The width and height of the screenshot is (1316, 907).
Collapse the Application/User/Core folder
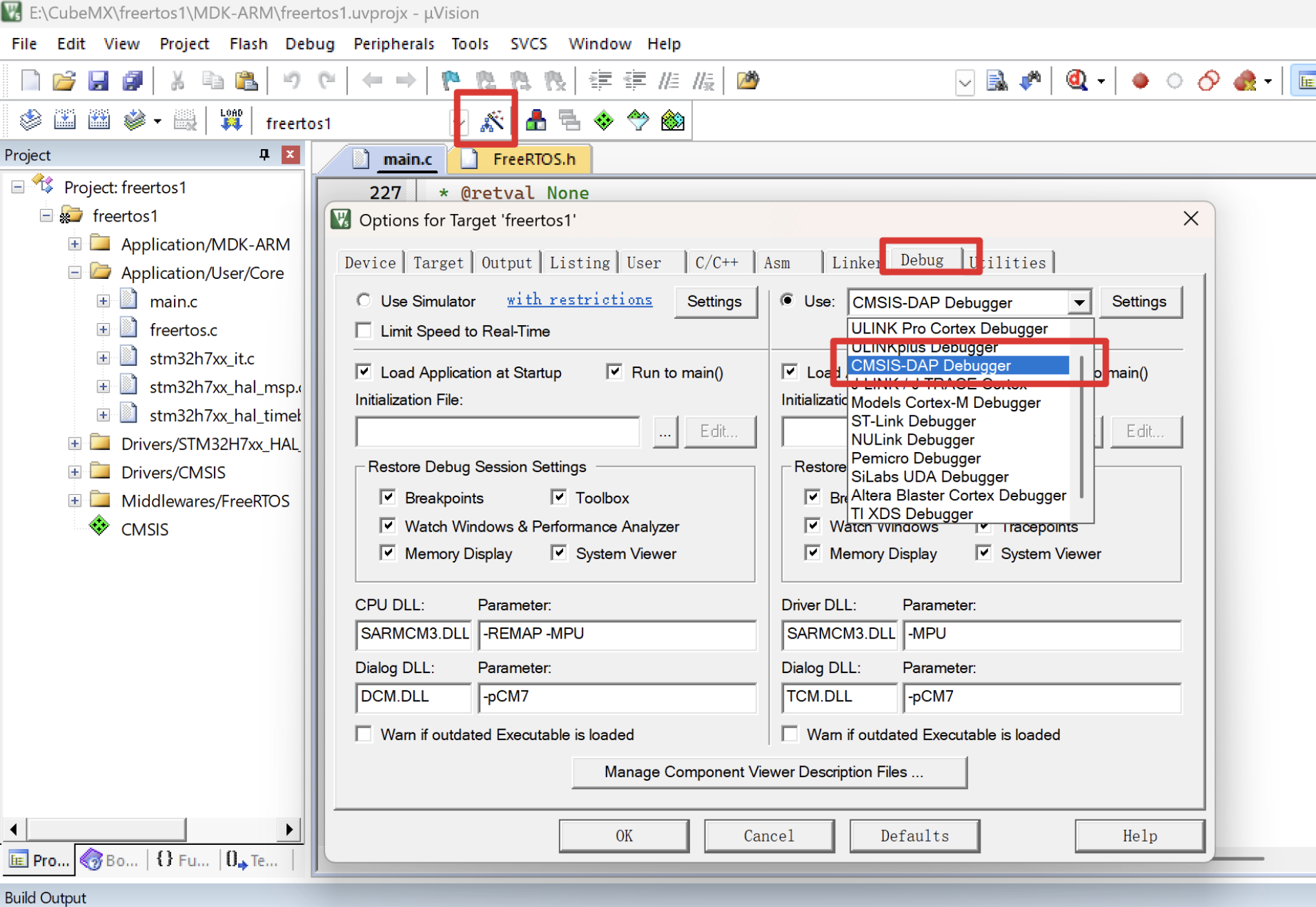click(x=75, y=272)
